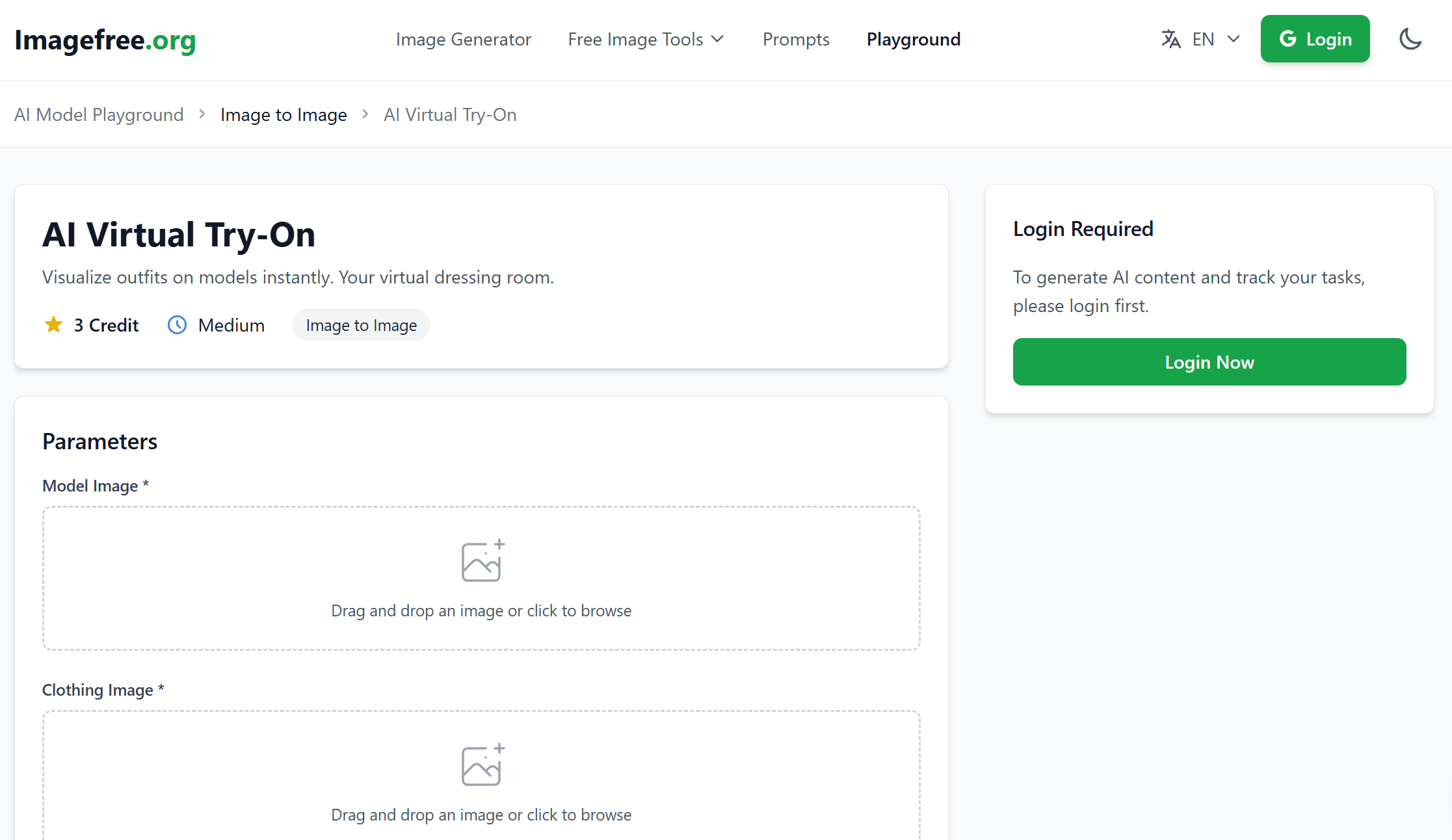Click the Clothing Image upload picture icon

tap(481, 765)
